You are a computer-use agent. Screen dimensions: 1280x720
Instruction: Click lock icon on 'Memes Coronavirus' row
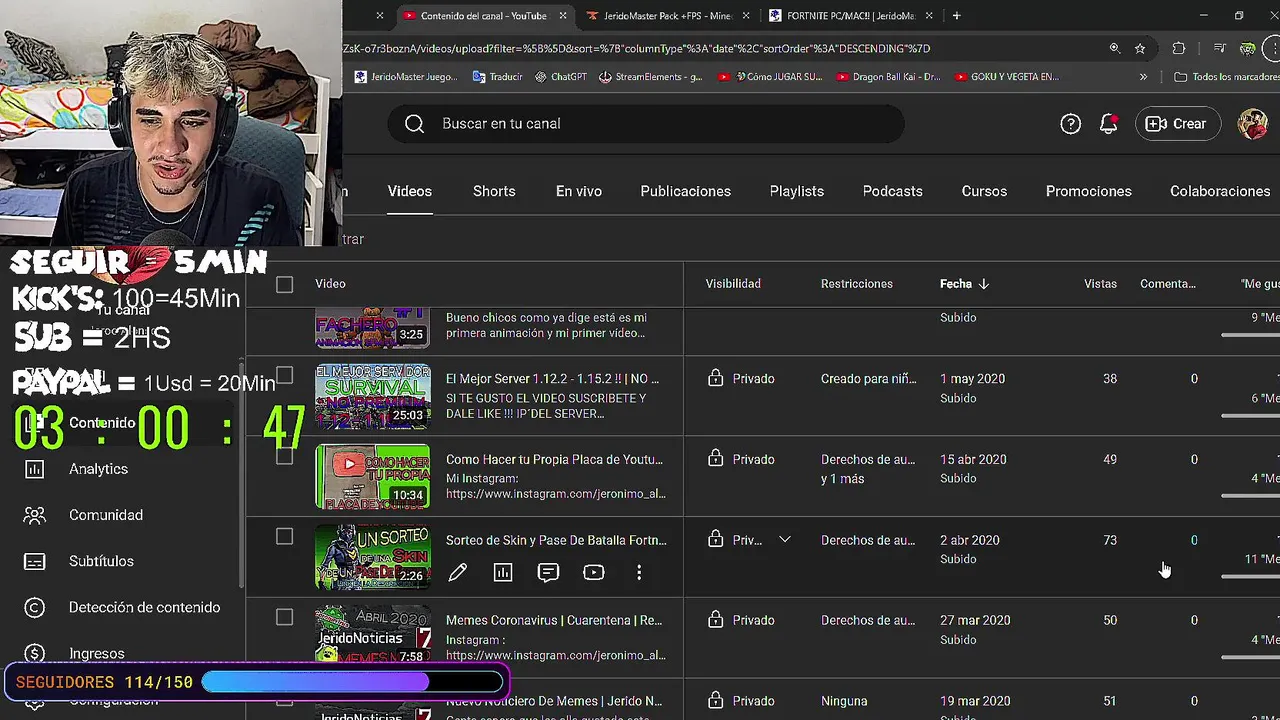pos(715,620)
